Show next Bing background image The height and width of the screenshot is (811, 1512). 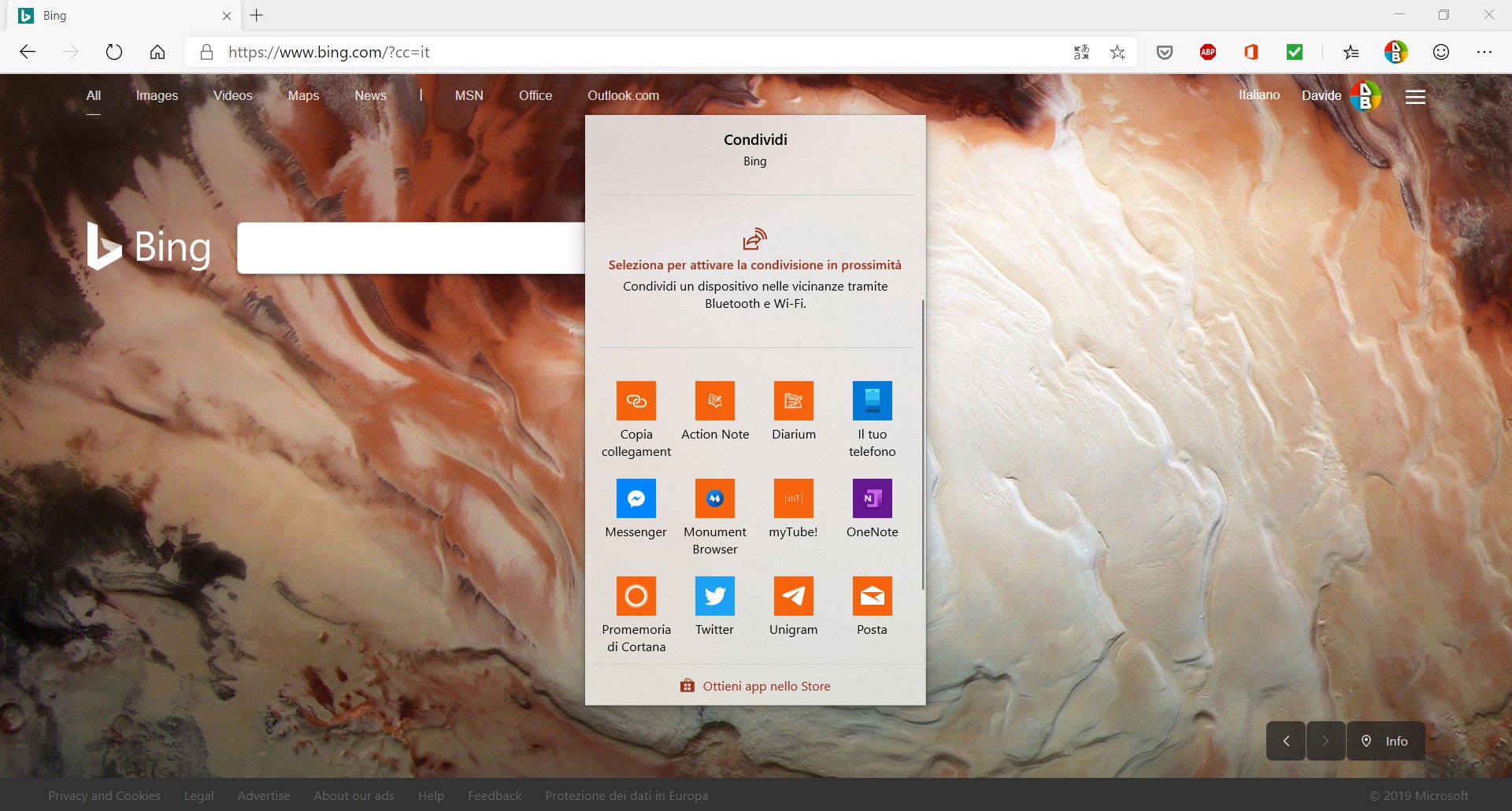[x=1325, y=741]
